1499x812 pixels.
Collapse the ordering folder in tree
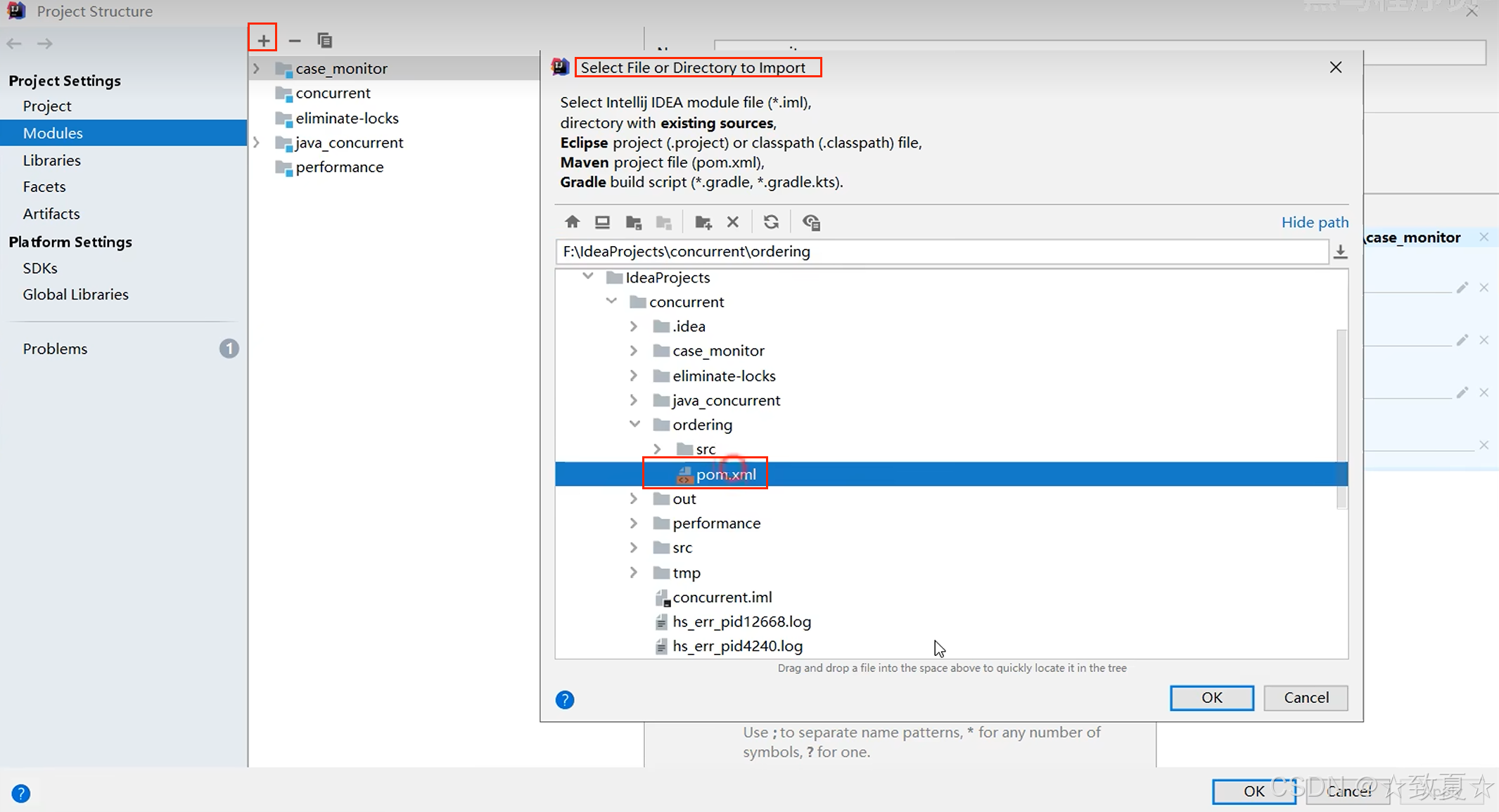click(634, 425)
